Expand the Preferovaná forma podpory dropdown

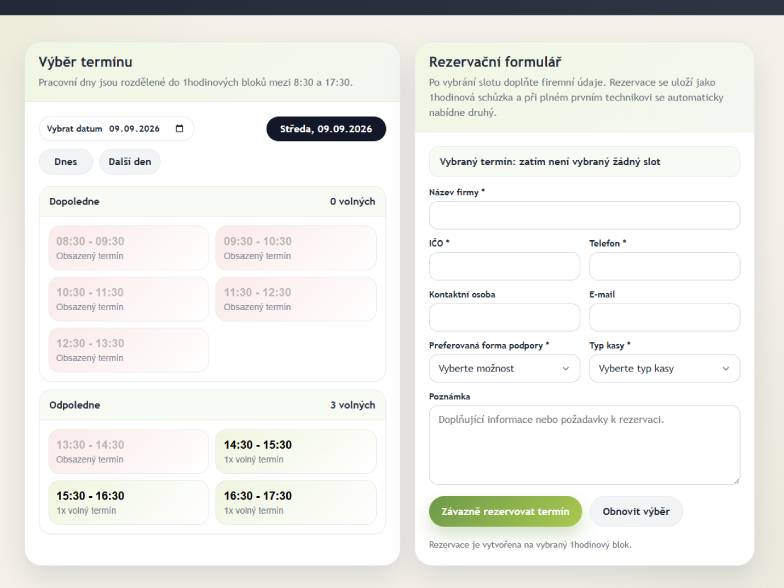tap(504, 368)
